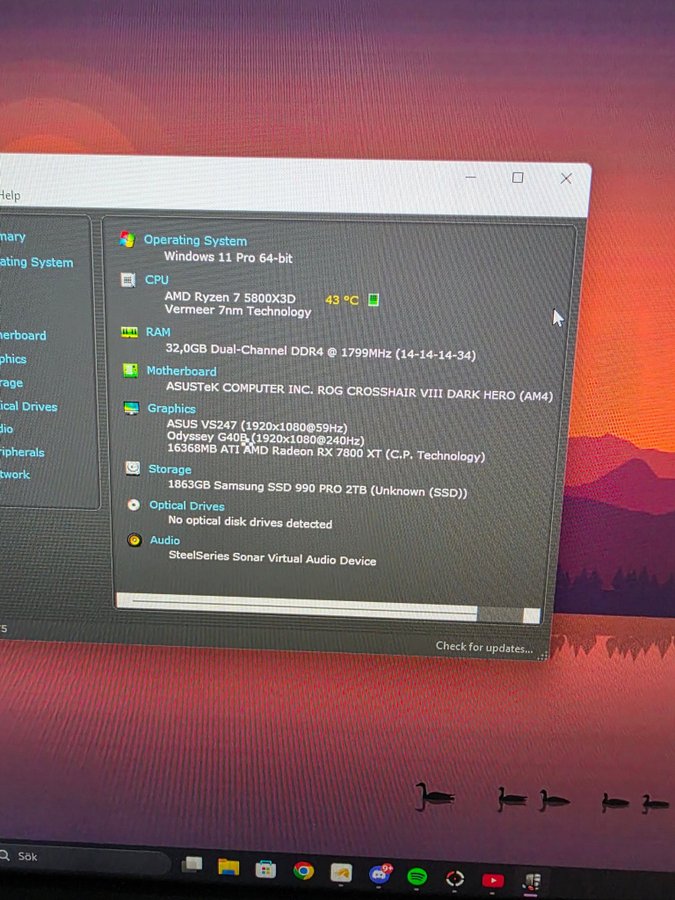This screenshot has width=675, height=900.
Task: Open Microsoft Store from the taskbar
Action: coord(265,870)
